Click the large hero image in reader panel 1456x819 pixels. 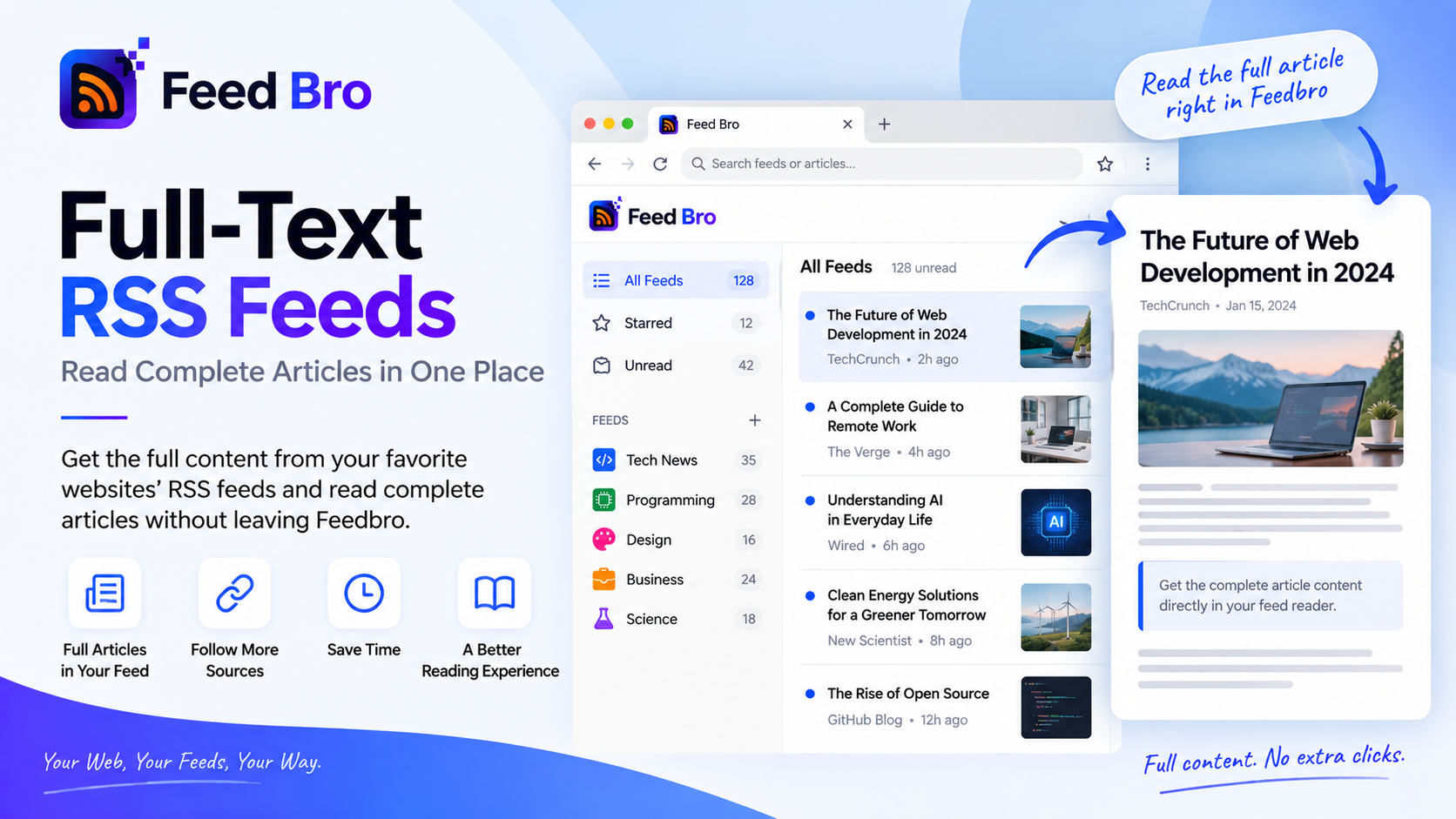(x=1271, y=399)
